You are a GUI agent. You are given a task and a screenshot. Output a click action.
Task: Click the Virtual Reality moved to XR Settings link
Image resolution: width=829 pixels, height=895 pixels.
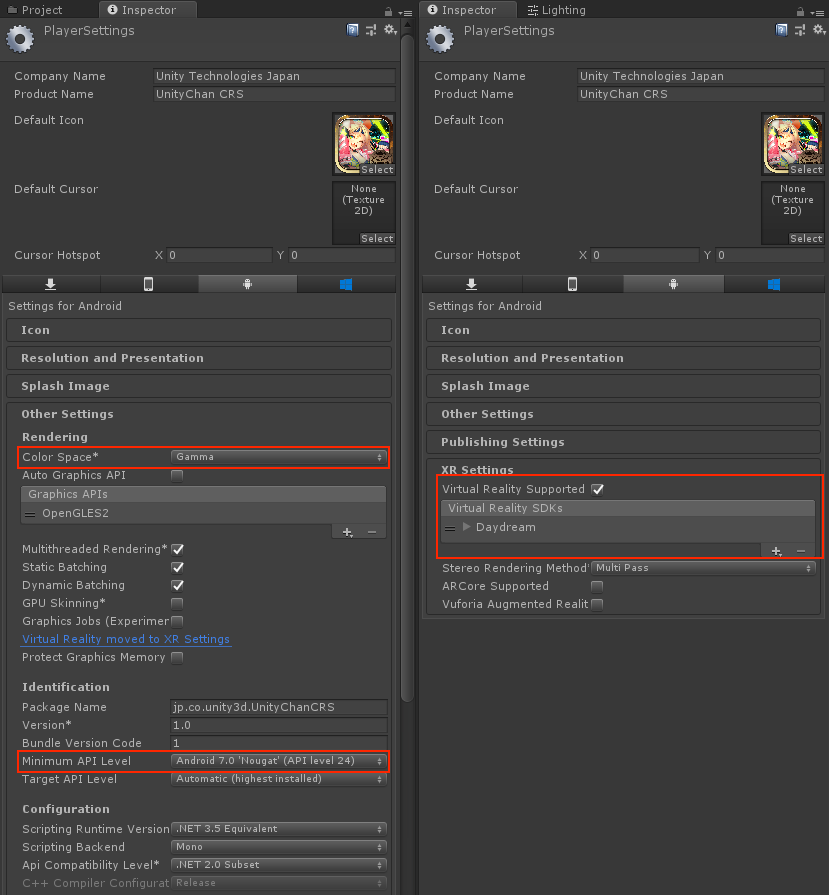(x=126, y=639)
